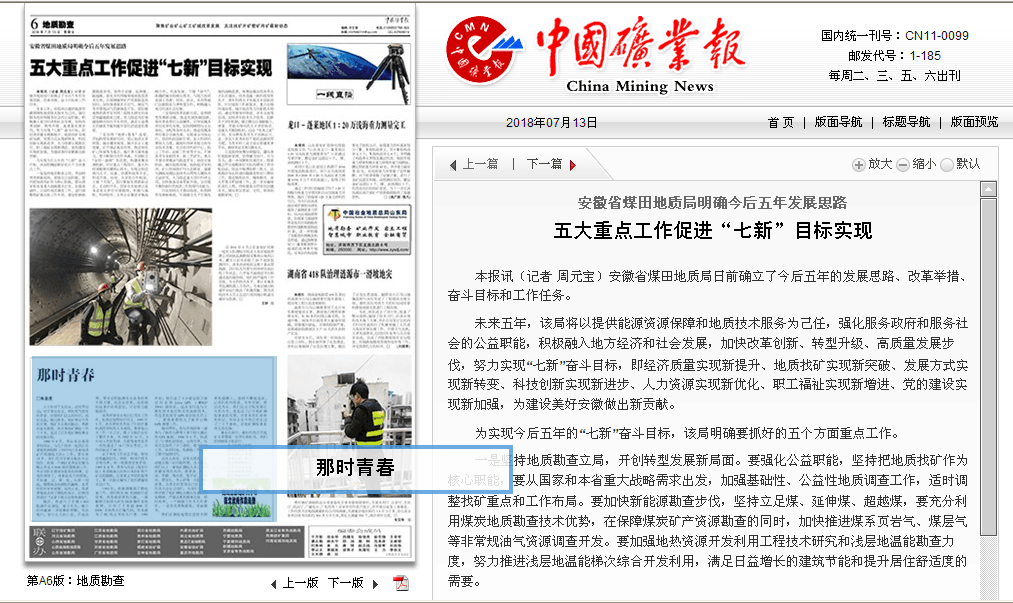Screen dimensions: 1013x603
Task: Click the 缩小 zoom-out minus icon
Action: pyautogui.click(x=903, y=164)
